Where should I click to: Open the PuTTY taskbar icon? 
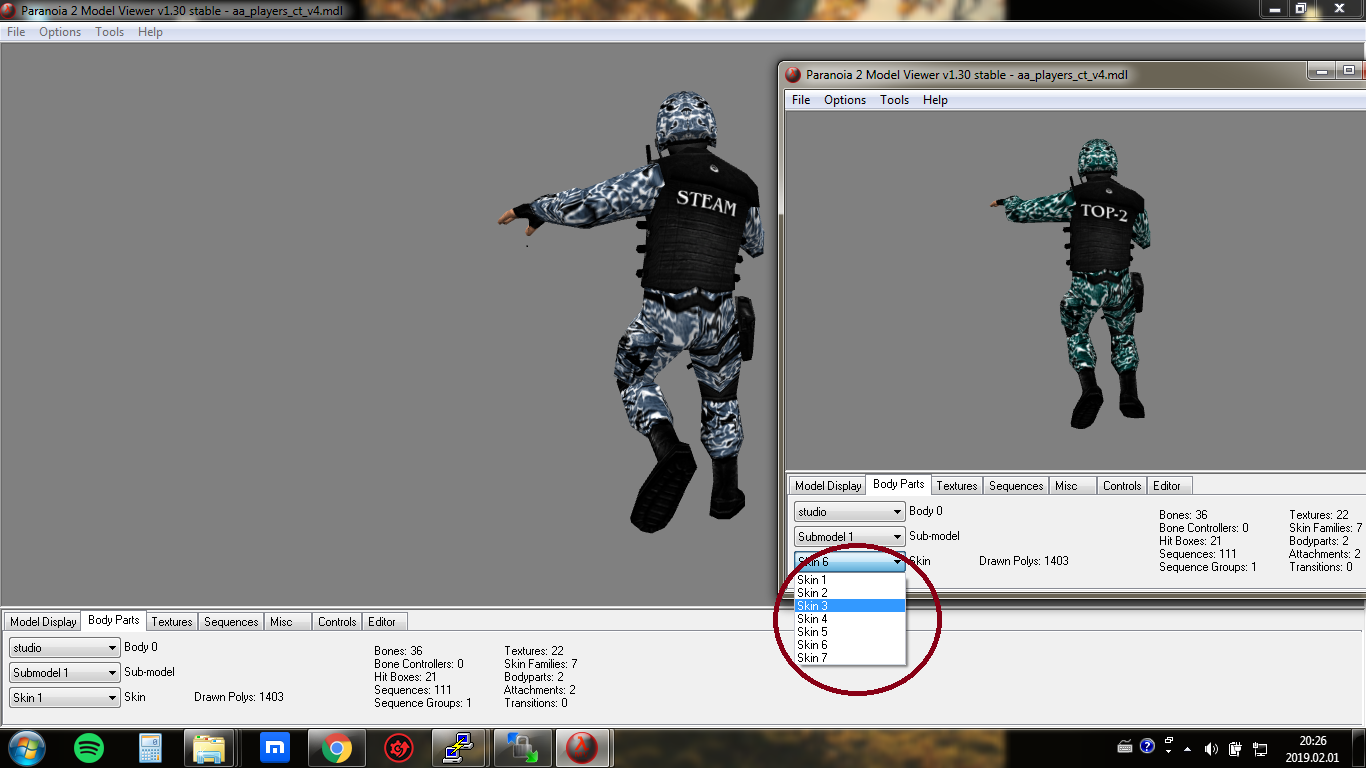pos(459,748)
